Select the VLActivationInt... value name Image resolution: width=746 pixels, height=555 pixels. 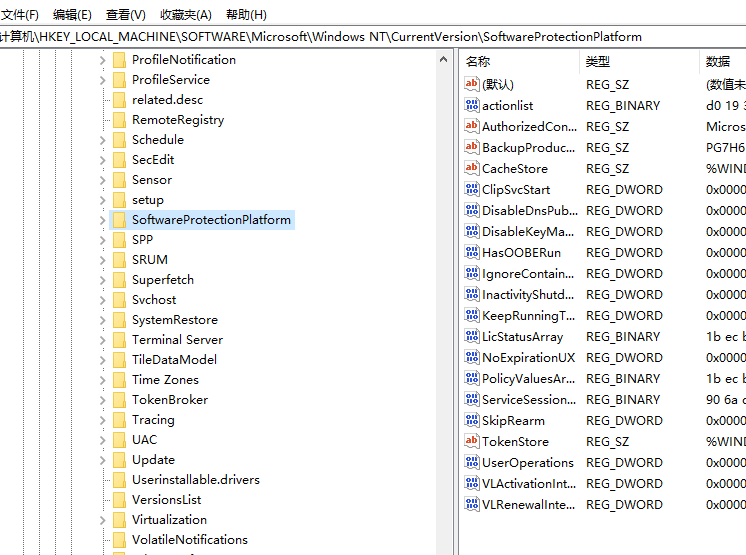pyautogui.click(x=529, y=483)
